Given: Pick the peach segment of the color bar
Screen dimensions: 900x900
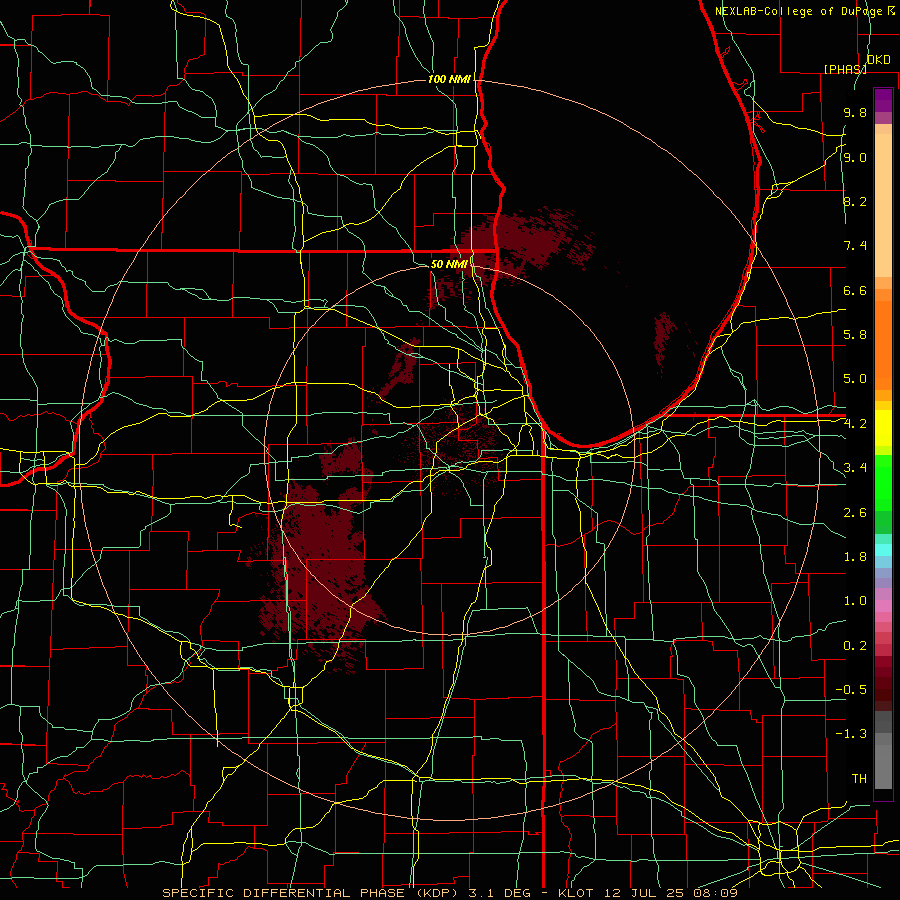Looking at the screenshot, I should pyautogui.click(x=883, y=207).
